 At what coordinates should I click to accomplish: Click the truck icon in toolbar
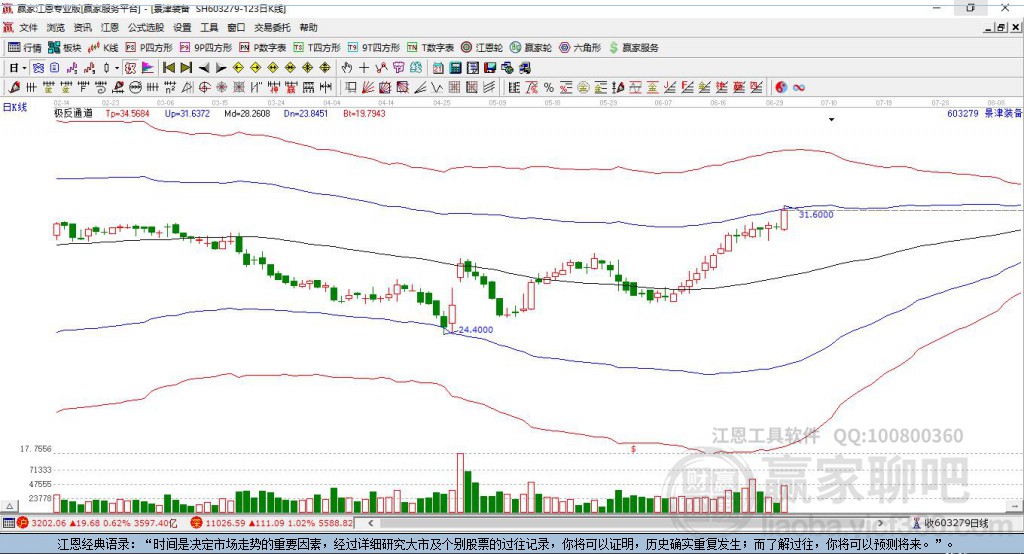(525, 68)
